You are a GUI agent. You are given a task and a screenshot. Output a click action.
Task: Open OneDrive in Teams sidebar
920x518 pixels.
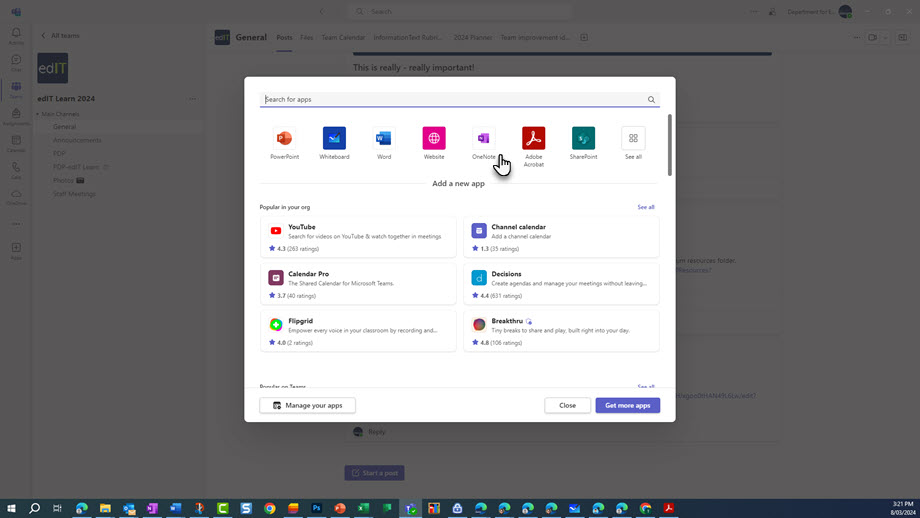pos(16,198)
